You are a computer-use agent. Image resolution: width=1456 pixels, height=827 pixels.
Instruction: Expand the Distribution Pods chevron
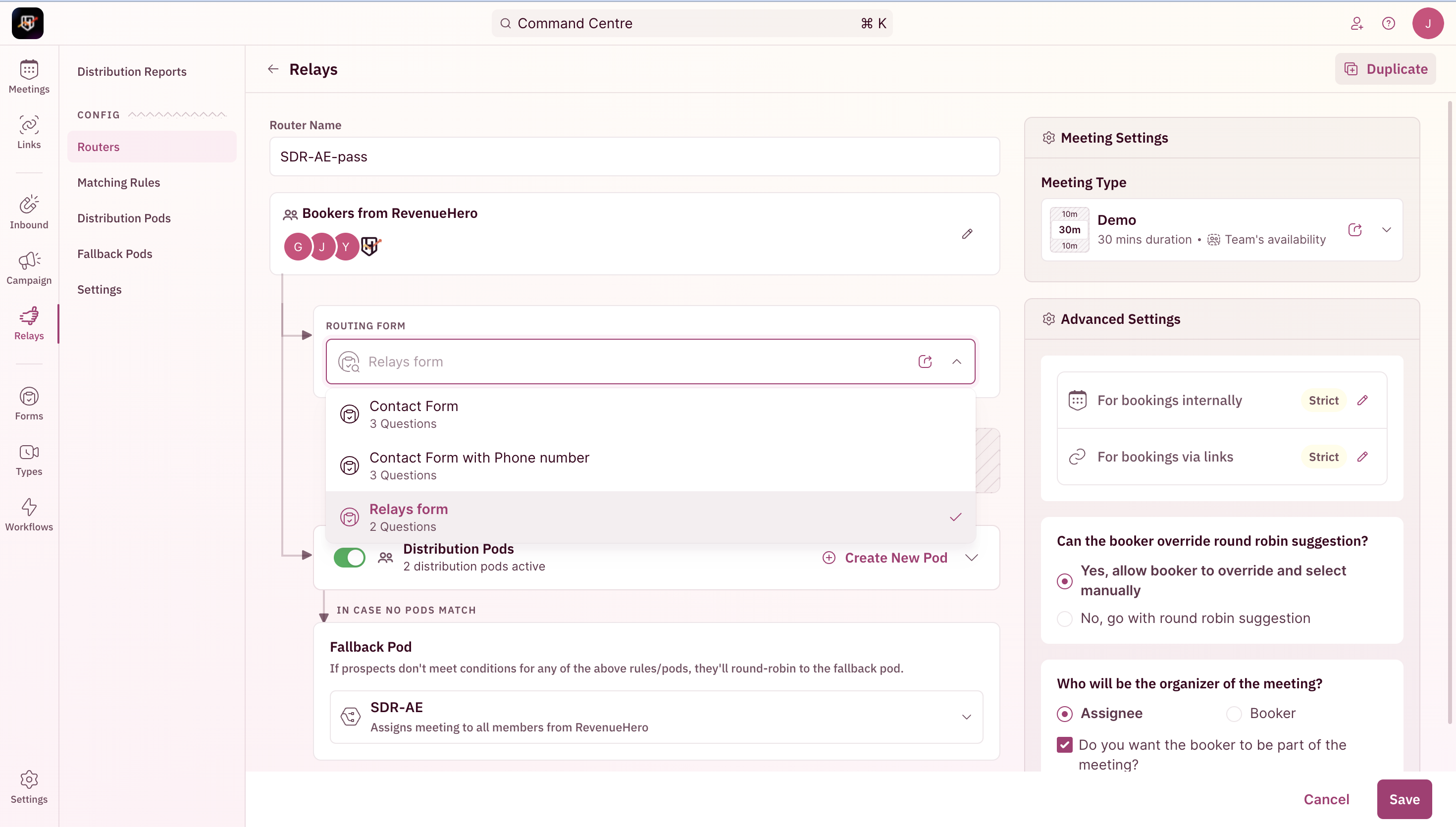tap(972, 558)
